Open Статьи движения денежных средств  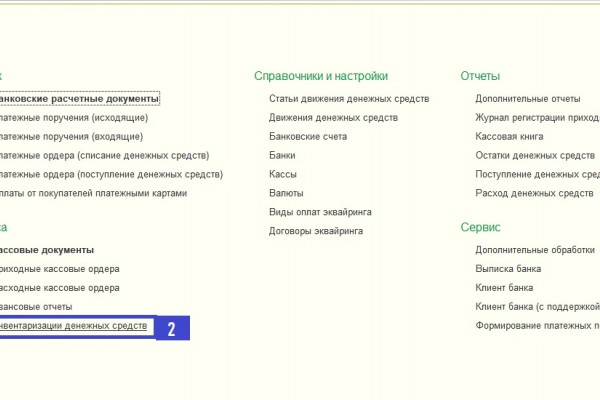point(349,99)
